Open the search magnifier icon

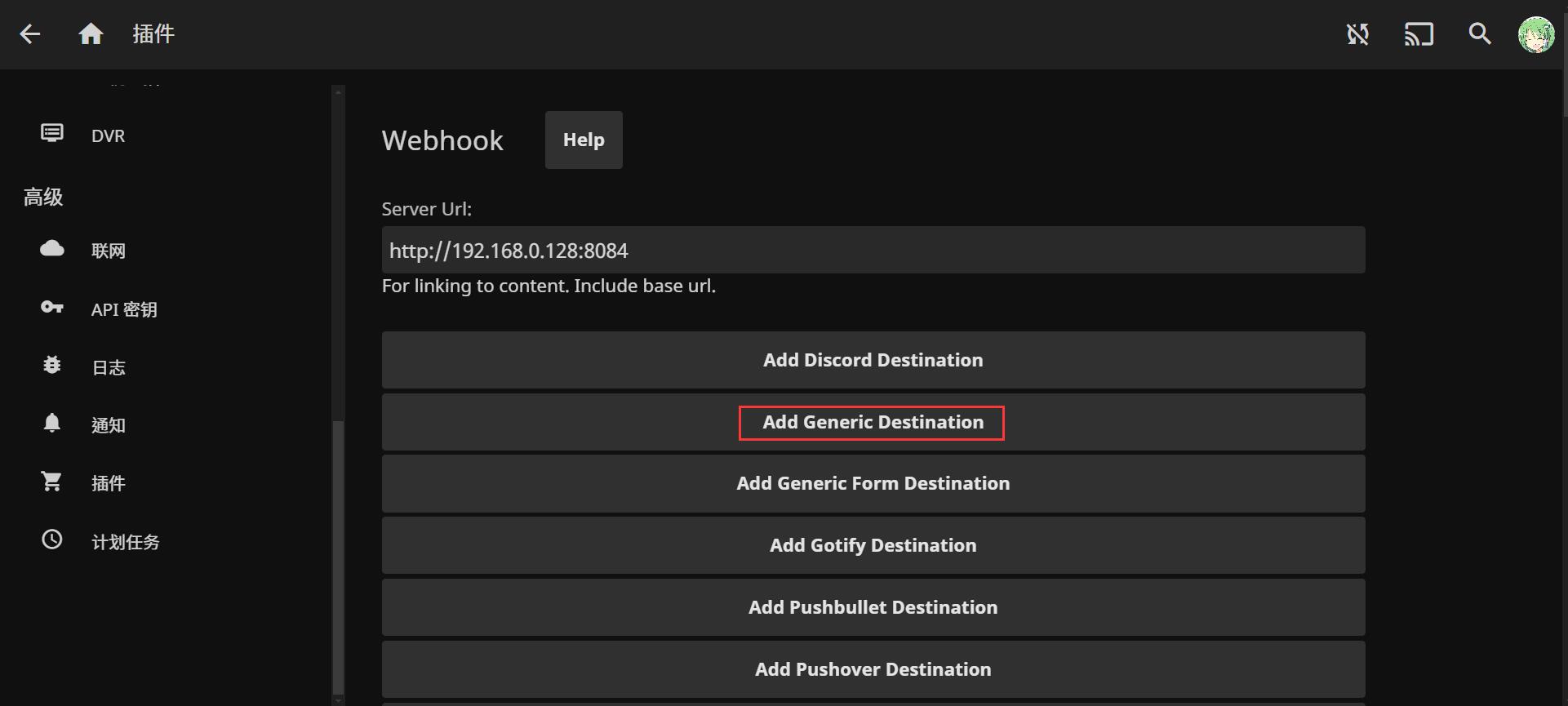[x=1480, y=34]
